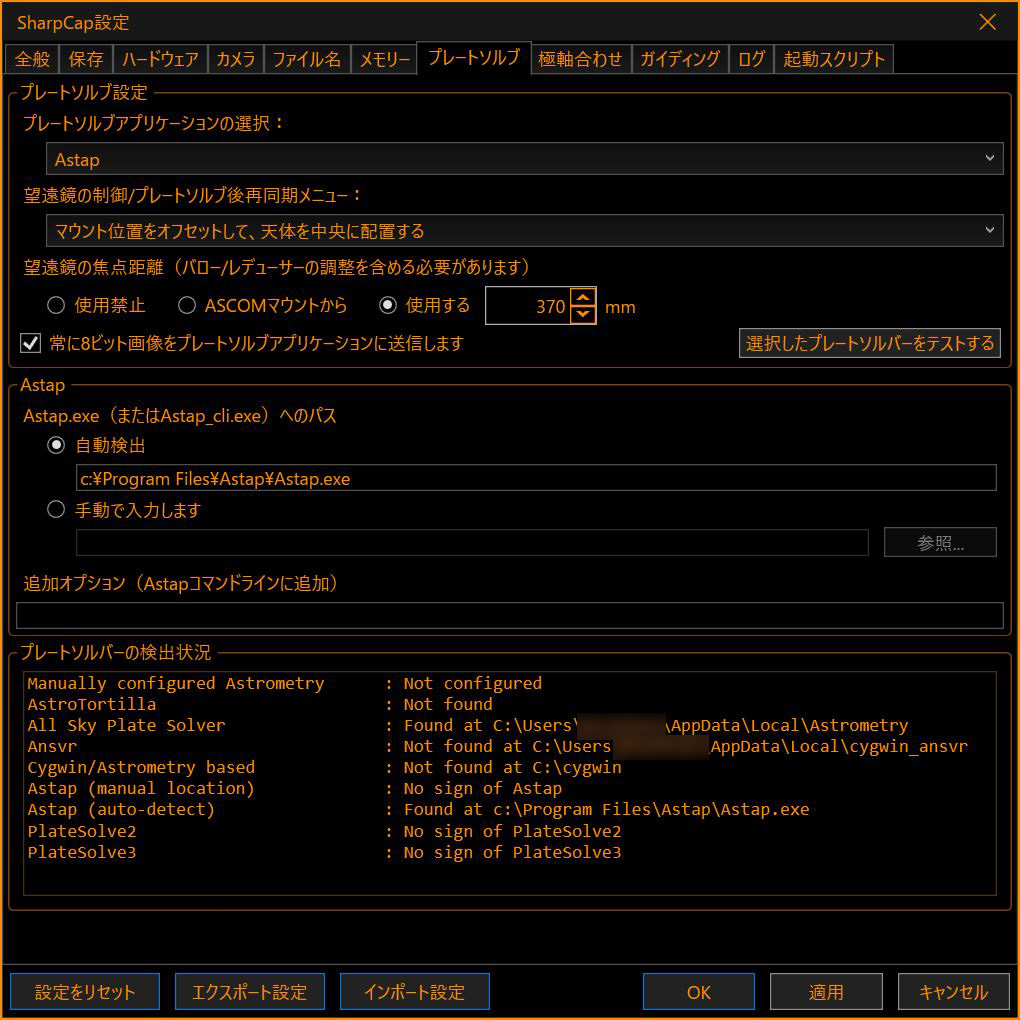Choose the ASCOMマウントから radio button

point(263,305)
